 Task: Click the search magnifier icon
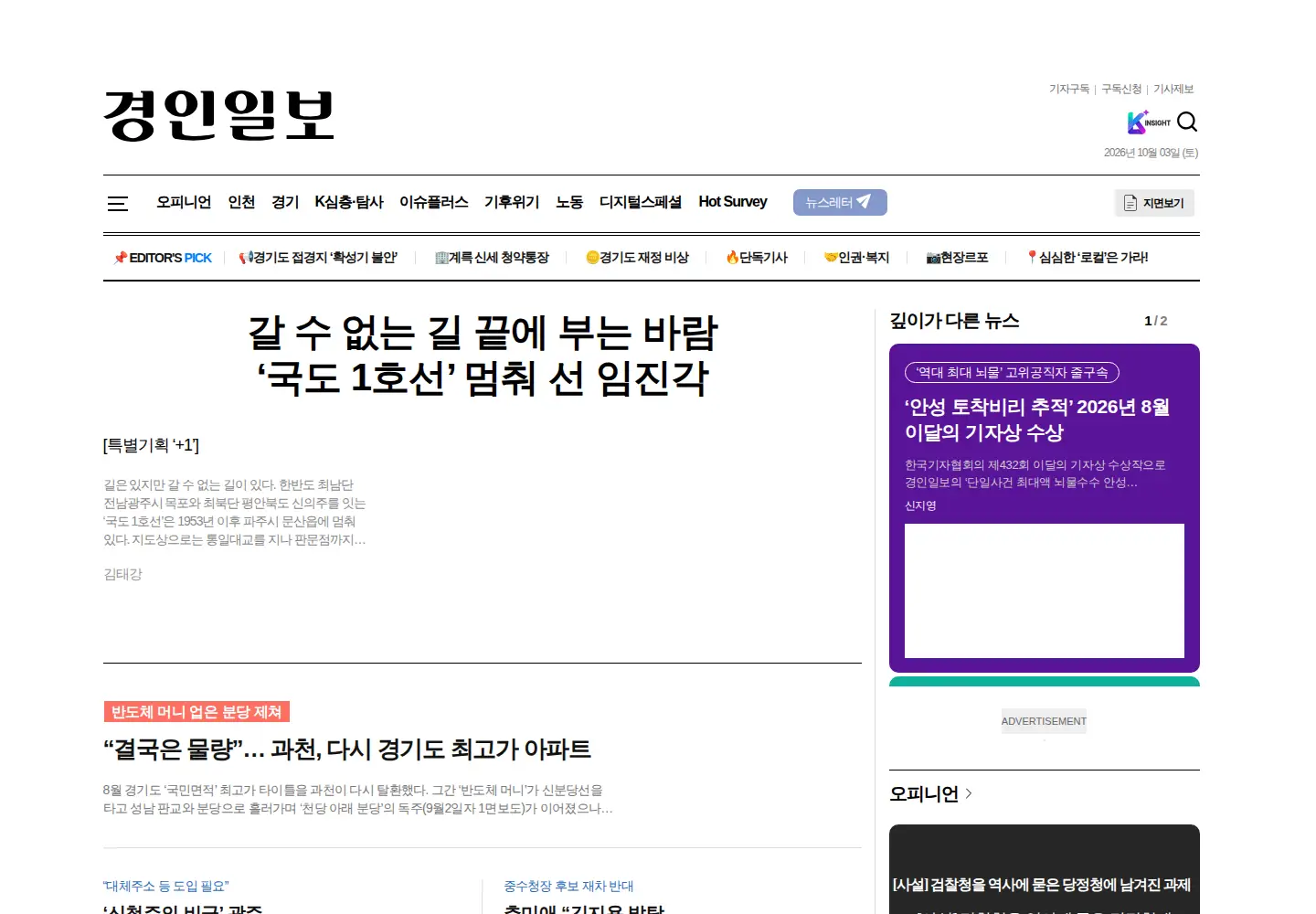[x=1187, y=122]
